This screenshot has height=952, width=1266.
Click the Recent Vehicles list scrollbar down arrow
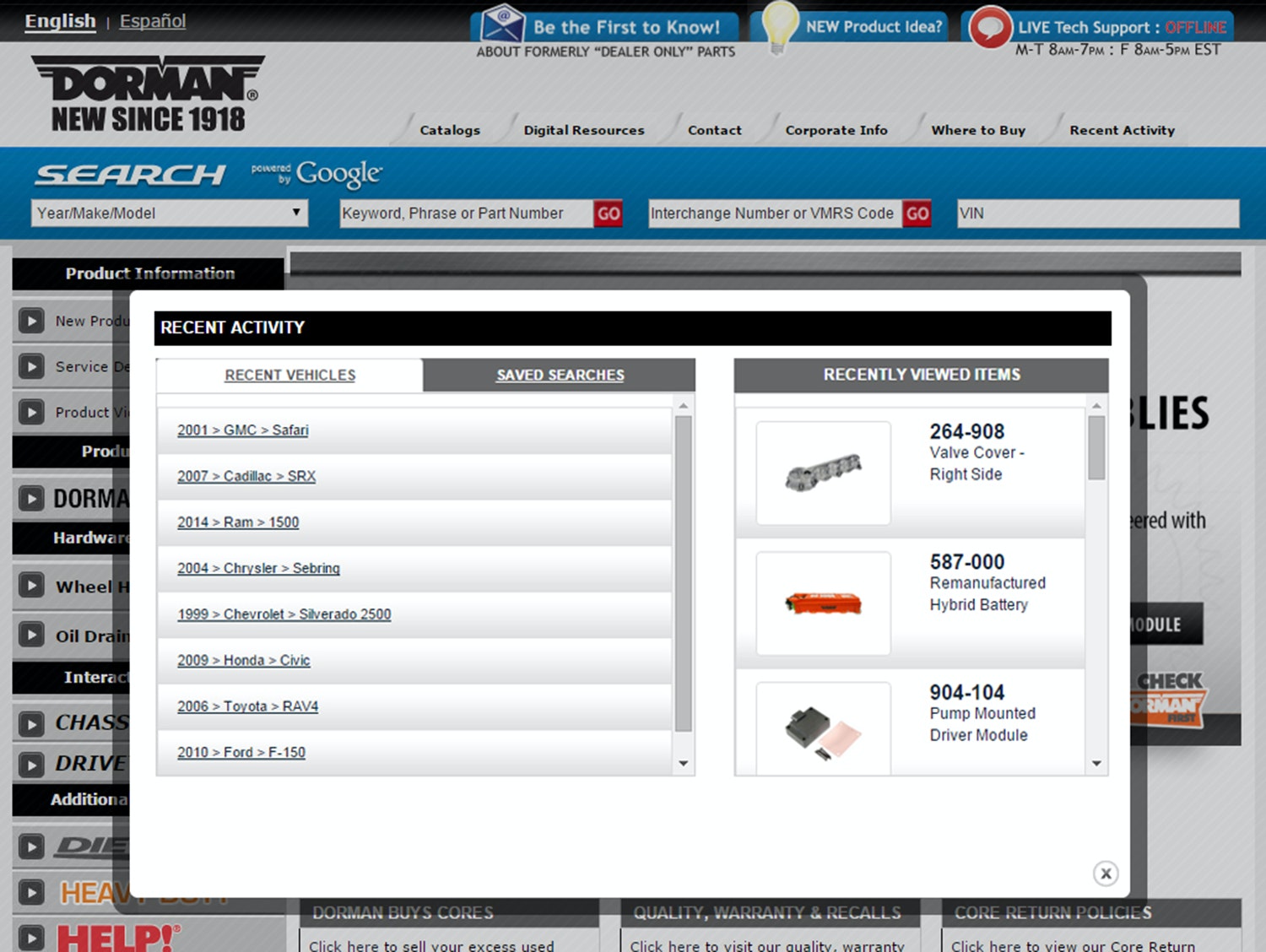pyautogui.click(x=683, y=763)
